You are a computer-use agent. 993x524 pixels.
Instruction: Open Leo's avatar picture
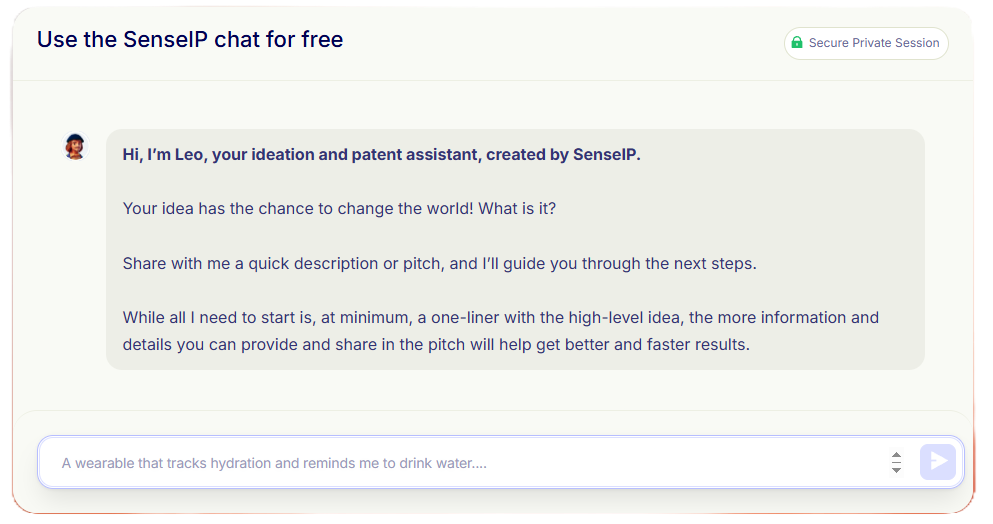pyautogui.click(x=75, y=146)
